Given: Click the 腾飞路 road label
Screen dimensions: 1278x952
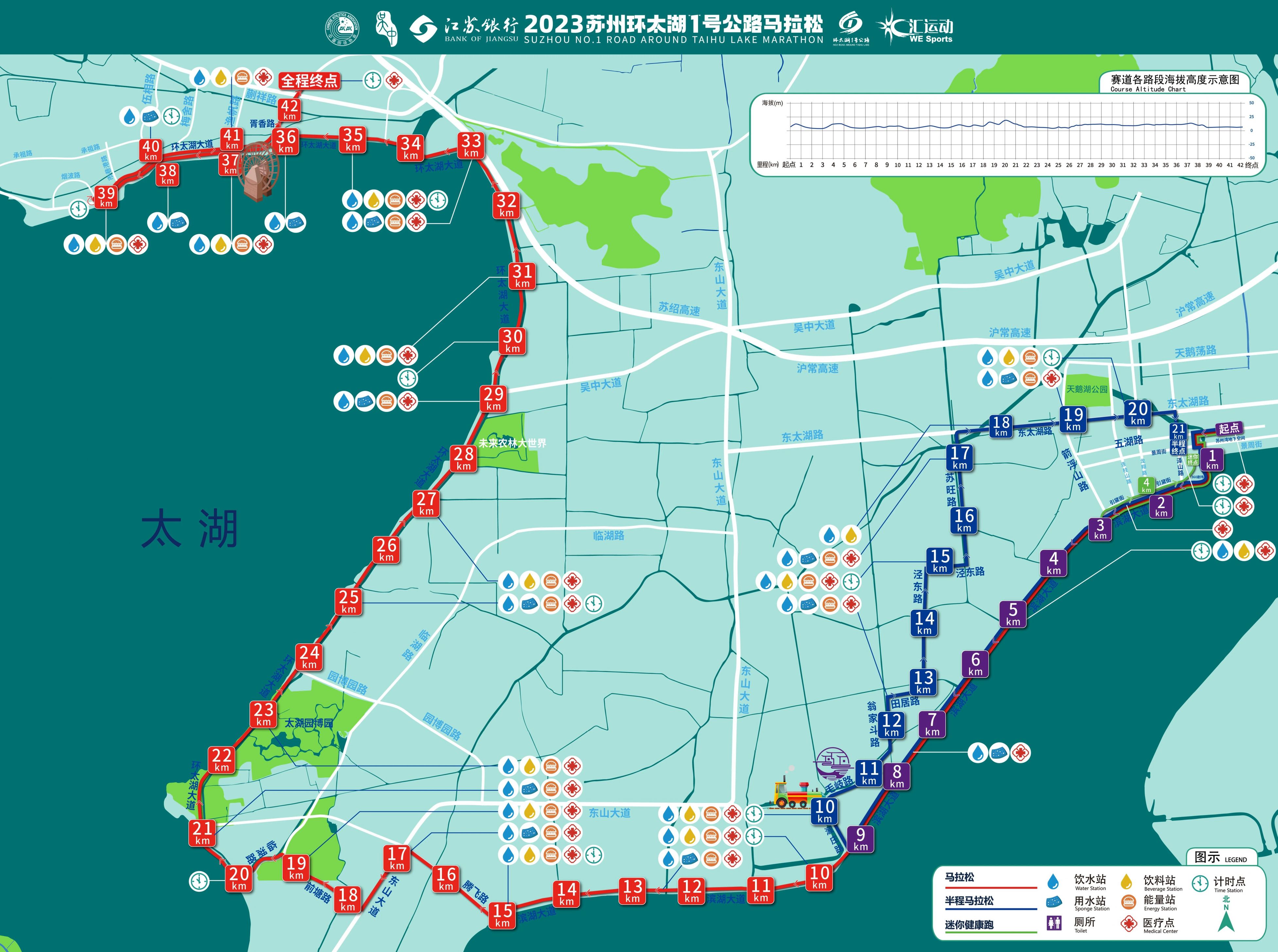Looking at the screenshot, I should (x=475, y=891).
